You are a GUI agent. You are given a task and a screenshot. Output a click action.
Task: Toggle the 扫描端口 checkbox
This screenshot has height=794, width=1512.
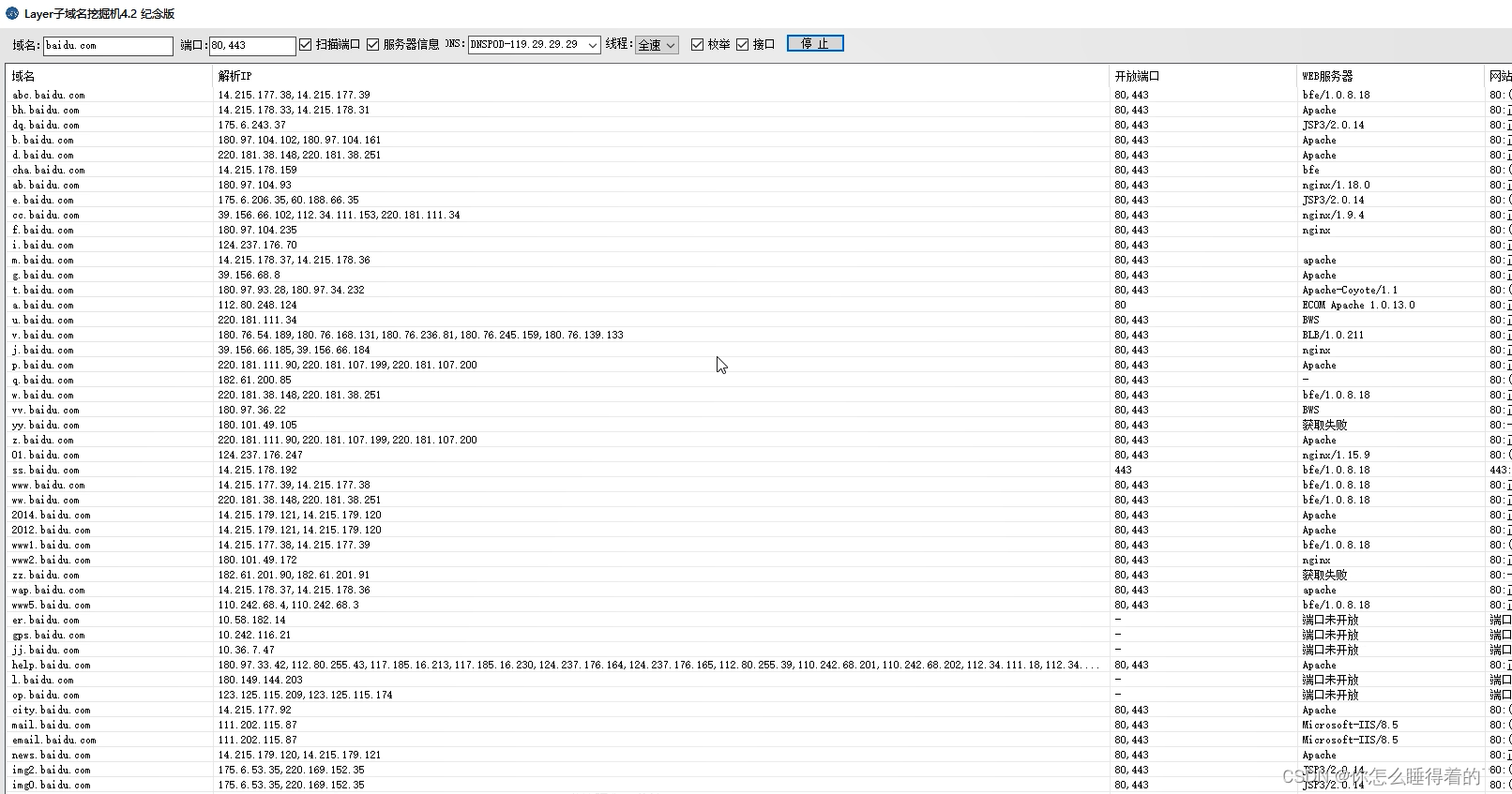pyautogui.click(x=305, y=44)
